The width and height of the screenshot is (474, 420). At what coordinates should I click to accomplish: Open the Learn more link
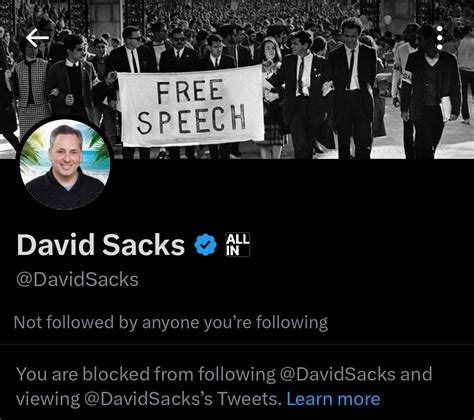[x=333, y=399]
